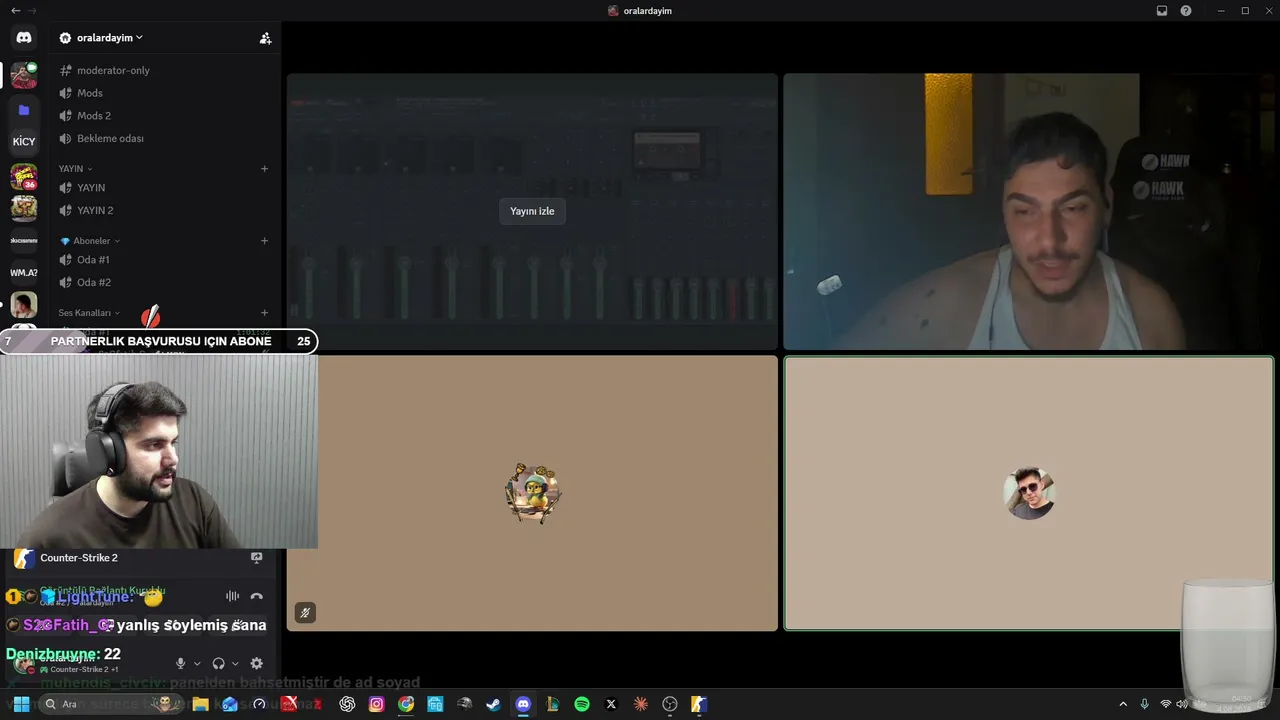Viewport: 1280px width, 720px height.
Task: Open the server with 36 unread badge
Action: 24,176
